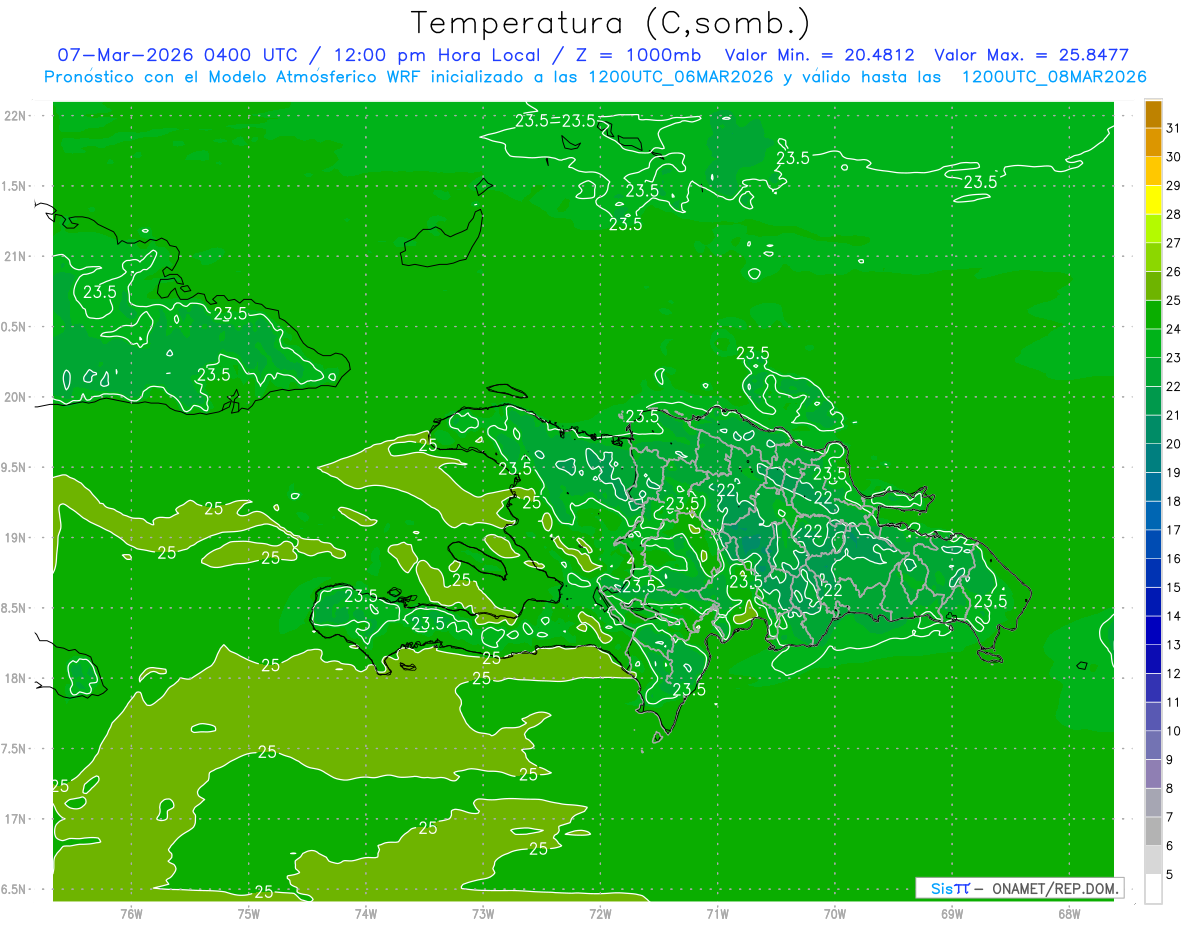Click the "20N" latitude axis label
The width and height of the screenshot is (1200, 927).
(17, 397)
